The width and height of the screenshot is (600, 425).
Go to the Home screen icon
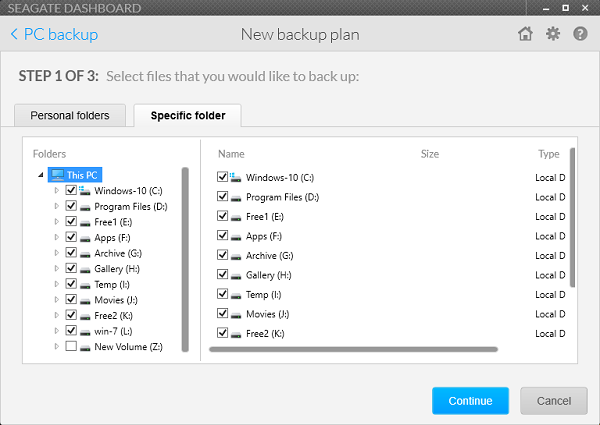(x=525, y=34)
